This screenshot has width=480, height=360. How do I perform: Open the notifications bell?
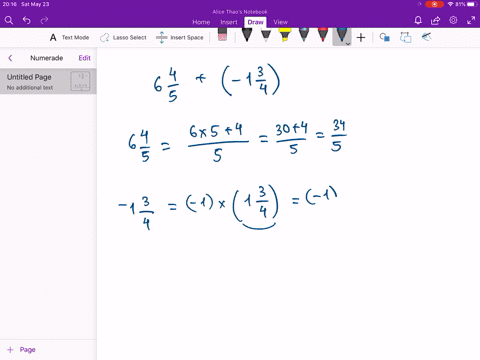click(x=418, y=20)
